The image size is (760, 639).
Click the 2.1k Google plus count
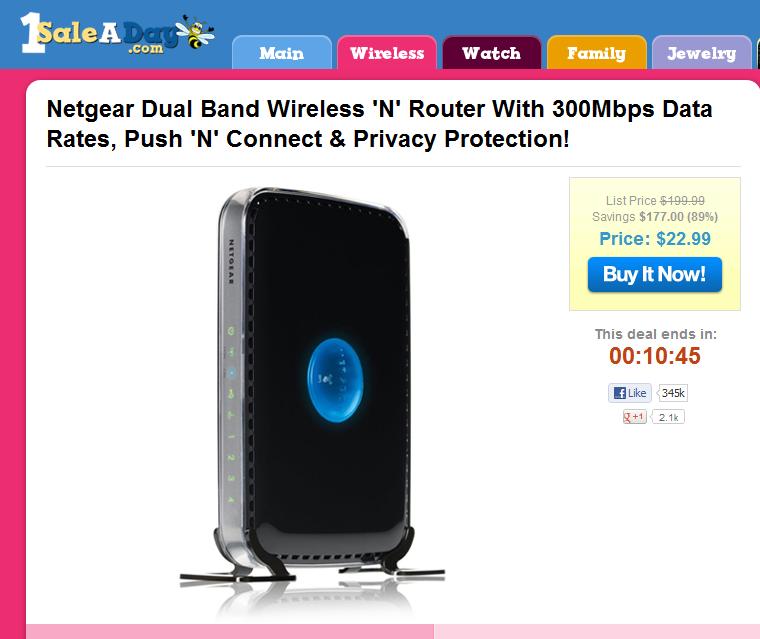pyautogui.click(x=668, y=417)
